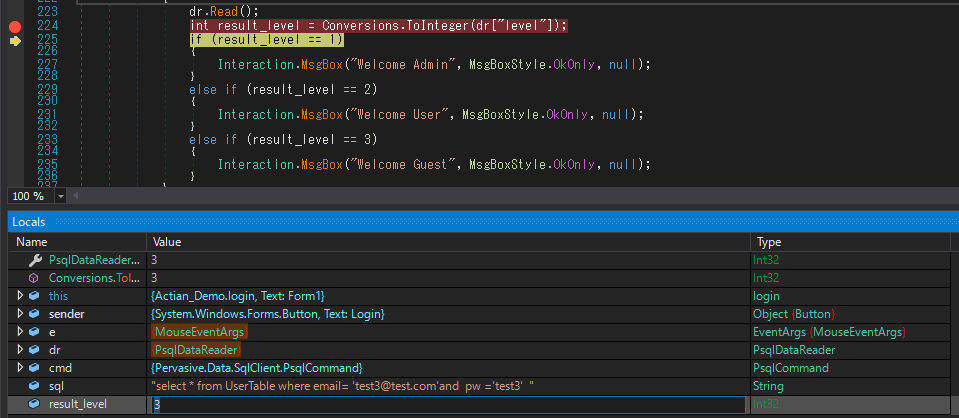Expand the 'dr' PsqlDataReader node
This screenshot has height=418, width=959.
pyautogui.click(x=20, y=350)
